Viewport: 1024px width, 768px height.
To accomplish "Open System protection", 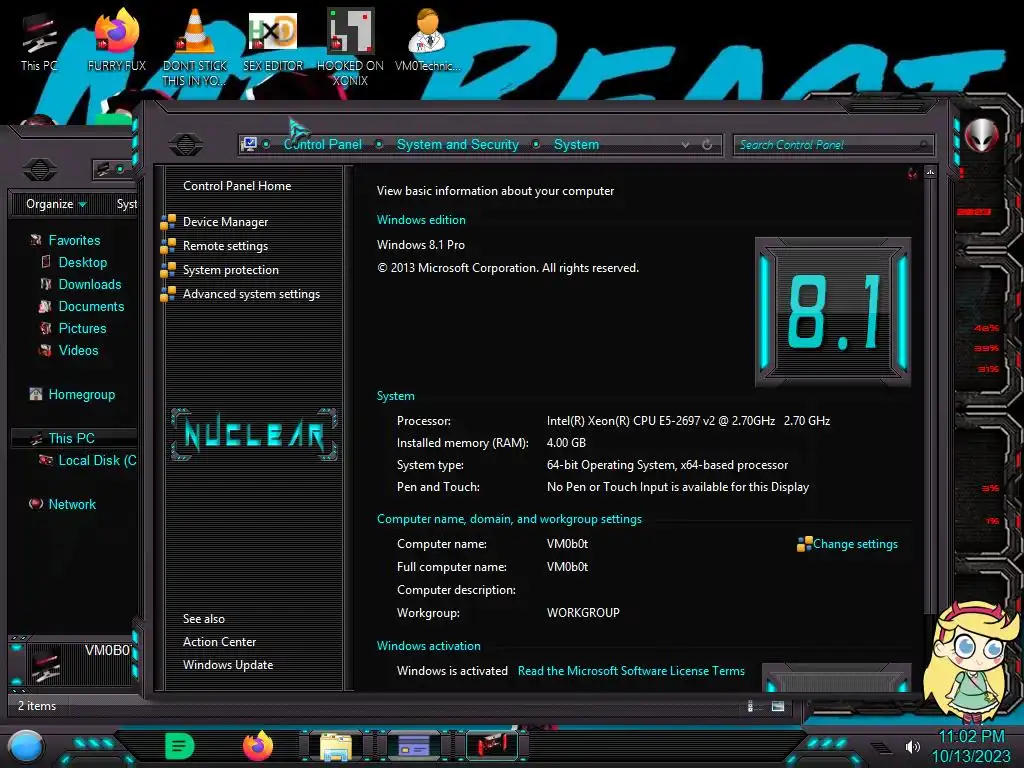I will (x=231, y=270).
